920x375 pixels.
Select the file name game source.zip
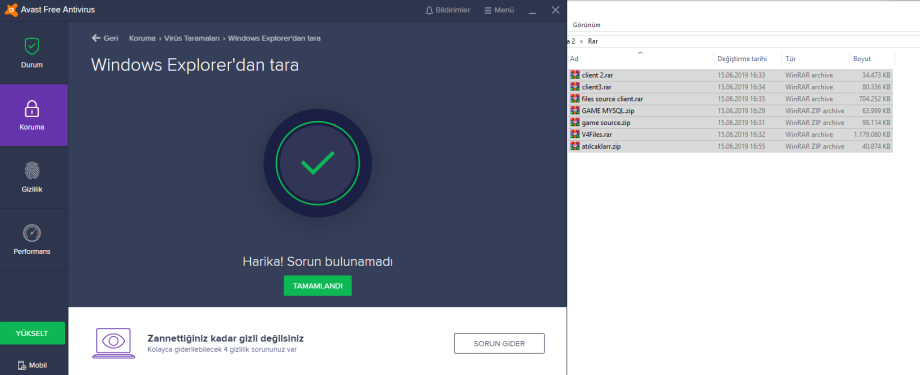tap(606, 123)
